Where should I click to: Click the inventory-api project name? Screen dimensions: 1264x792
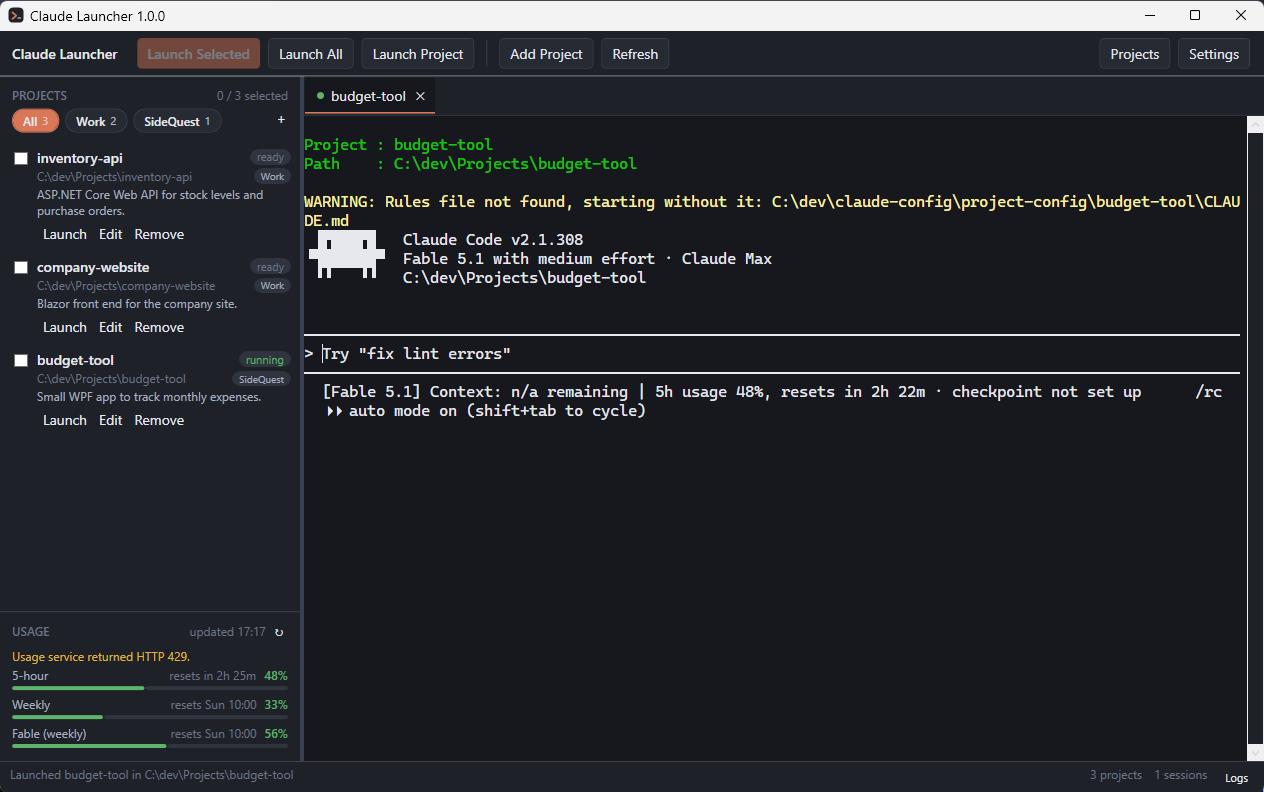[x=80, y=159]
